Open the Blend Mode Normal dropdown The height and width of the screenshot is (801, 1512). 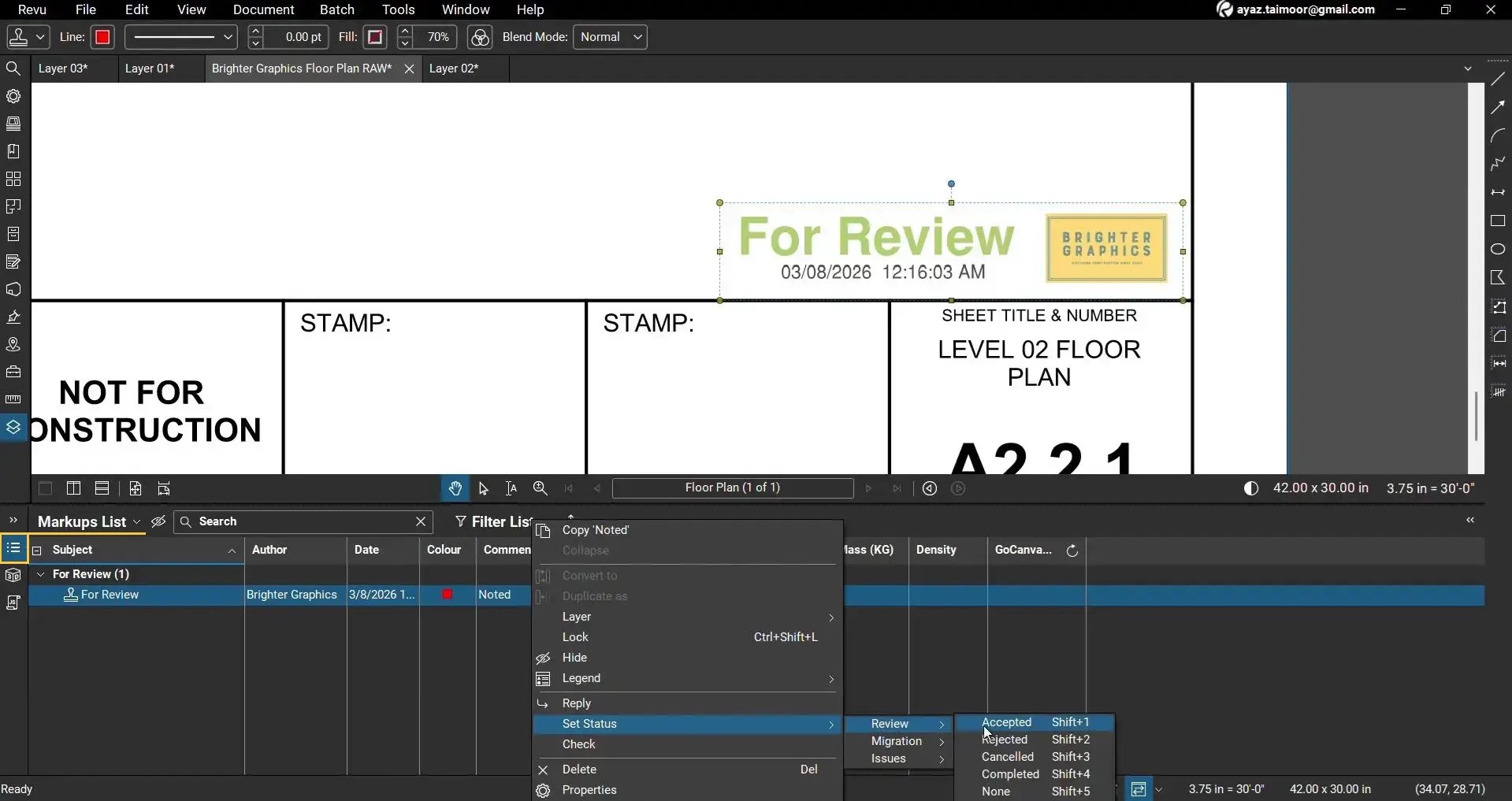tap(611, 37)
